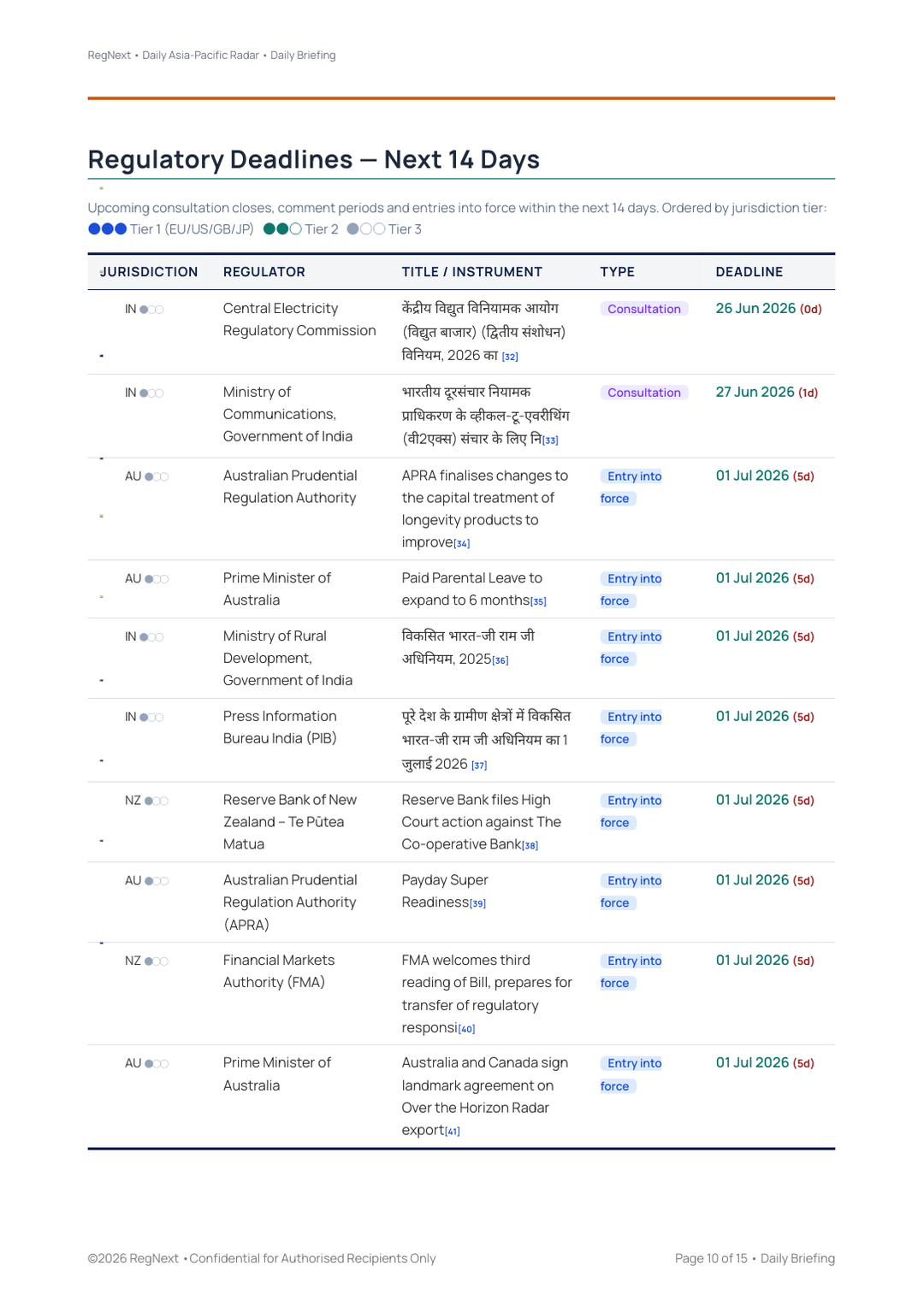
Task: Click the REGULATOR column header
Action: point(264,272)
